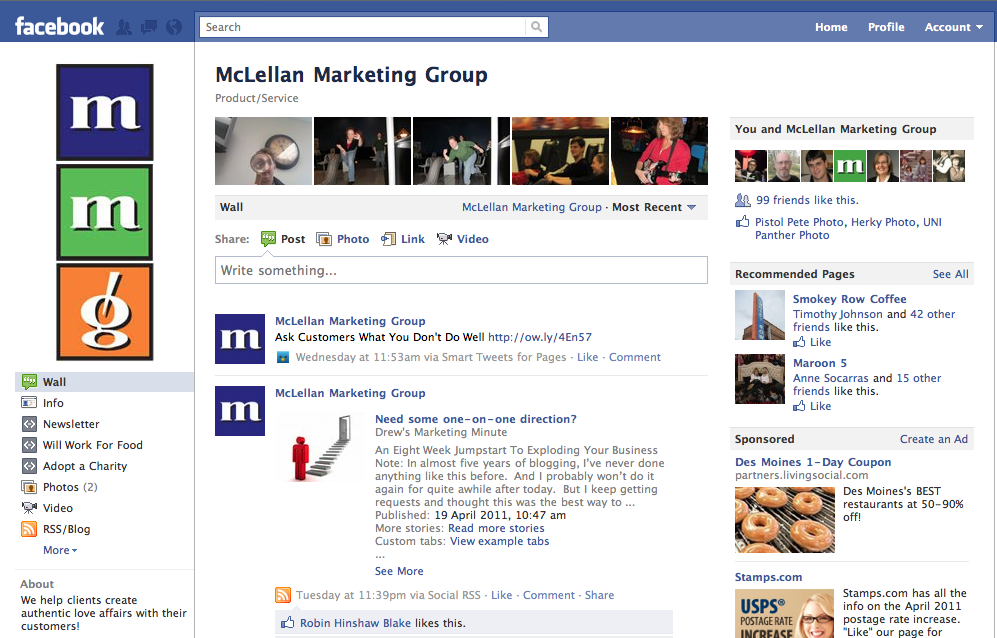Open 'Need some one-on-one direction?' article
The height and width of the screenshot is (638, 997).
[x=476, y=419]
